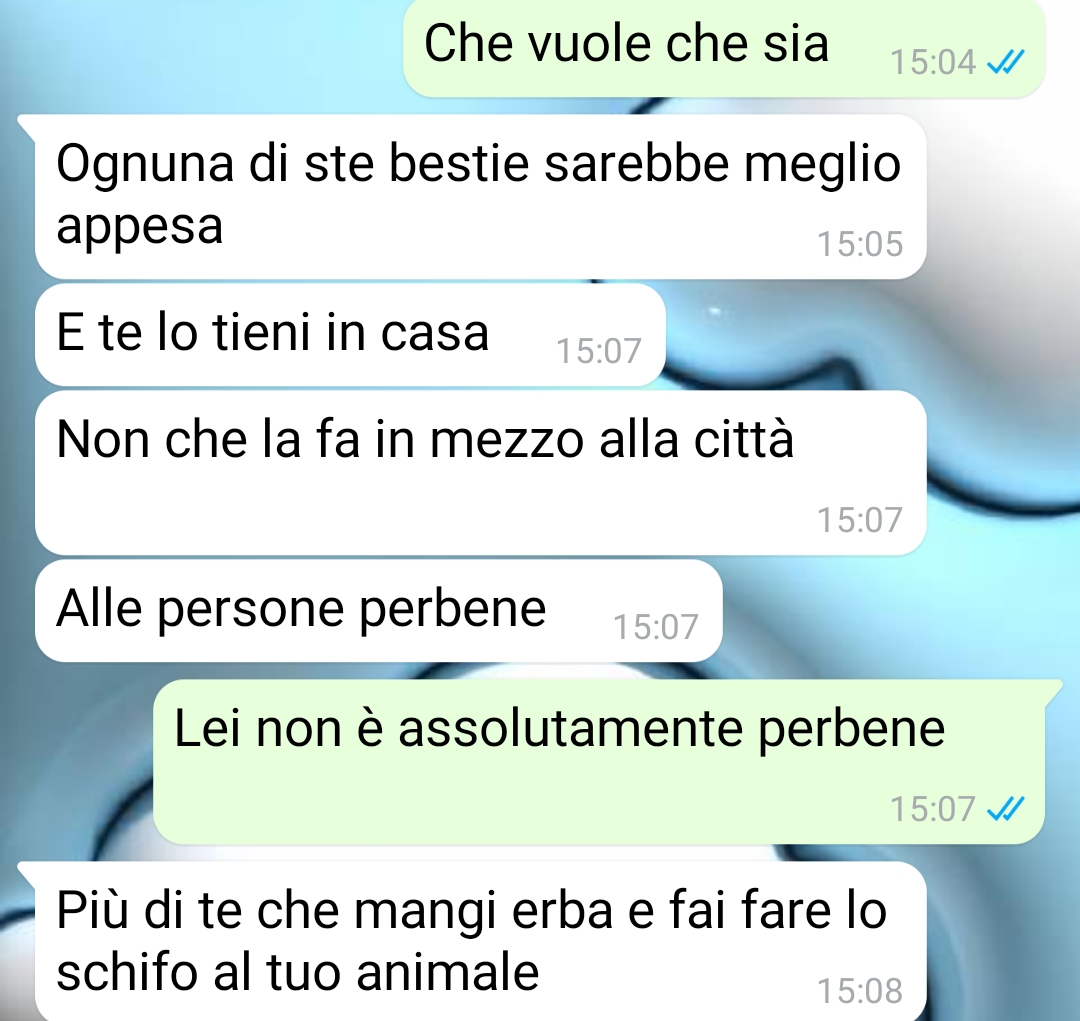Tap 15:07 timestamp on 'Non che la fa' bubble
This screenshot has width=1080, height=1021.
click(x=860, y=520)
